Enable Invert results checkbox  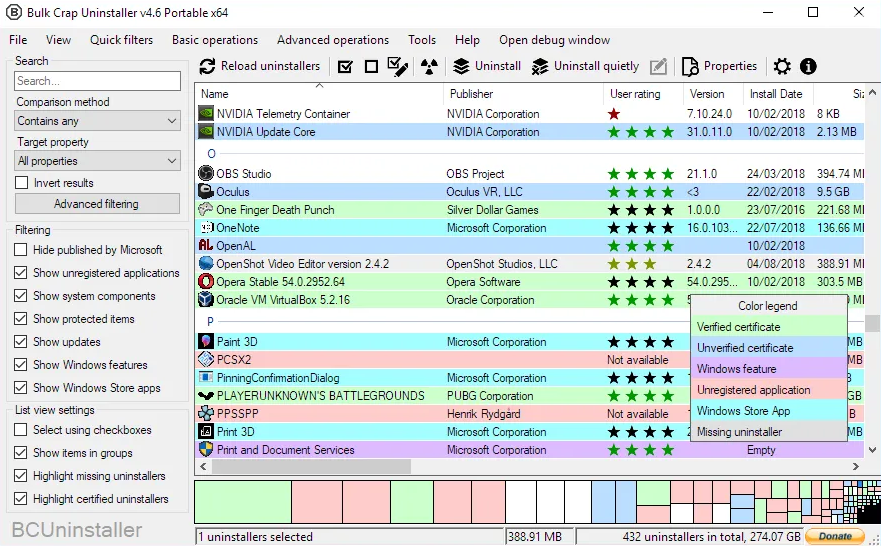pyautogui.click(x=21, y=183)
